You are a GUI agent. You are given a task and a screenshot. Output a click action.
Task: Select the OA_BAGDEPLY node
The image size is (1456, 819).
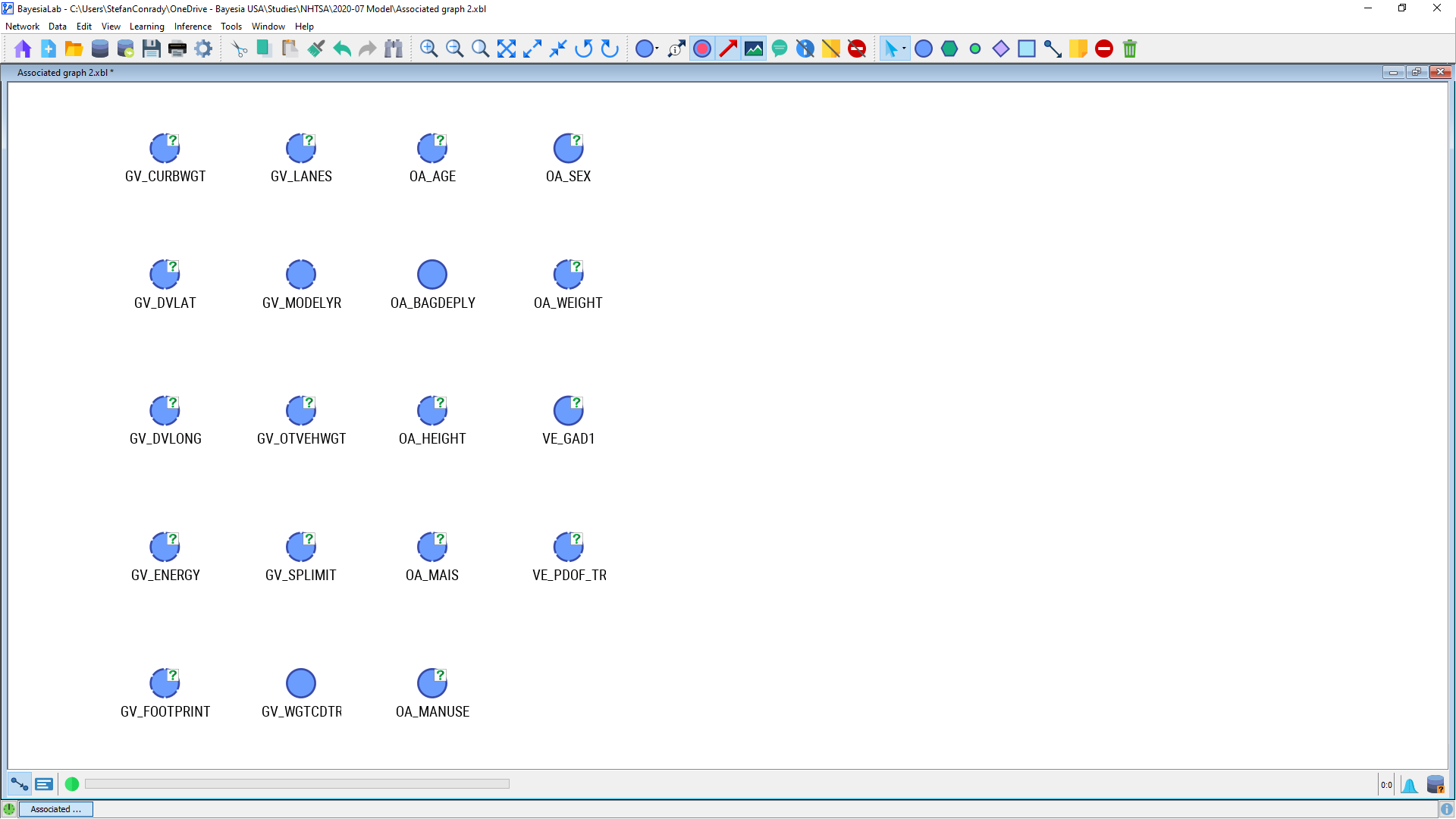coord(432,275)
